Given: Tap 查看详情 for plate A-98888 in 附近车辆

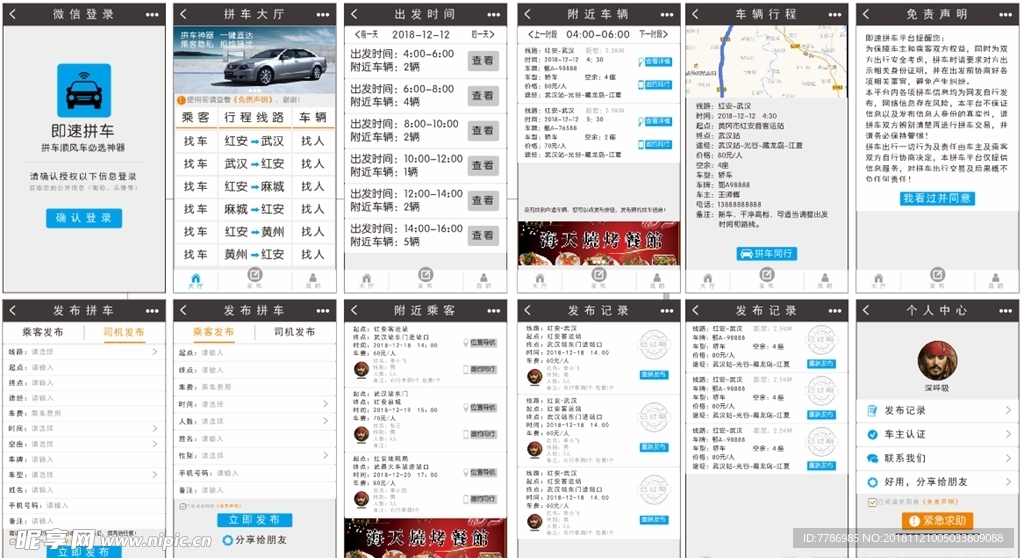Looking at the screenshot, I should pyautogui.click(x=654, y=61).
